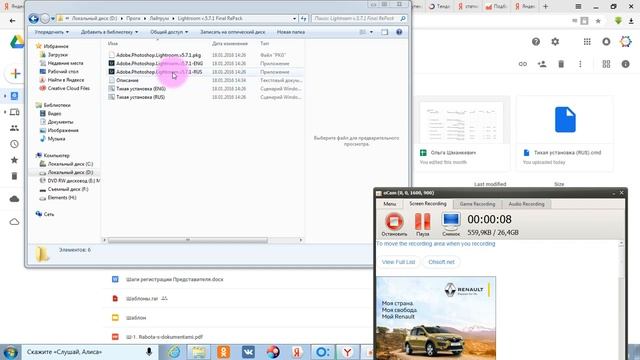Click Записать на оптический диск

(233, 32)
